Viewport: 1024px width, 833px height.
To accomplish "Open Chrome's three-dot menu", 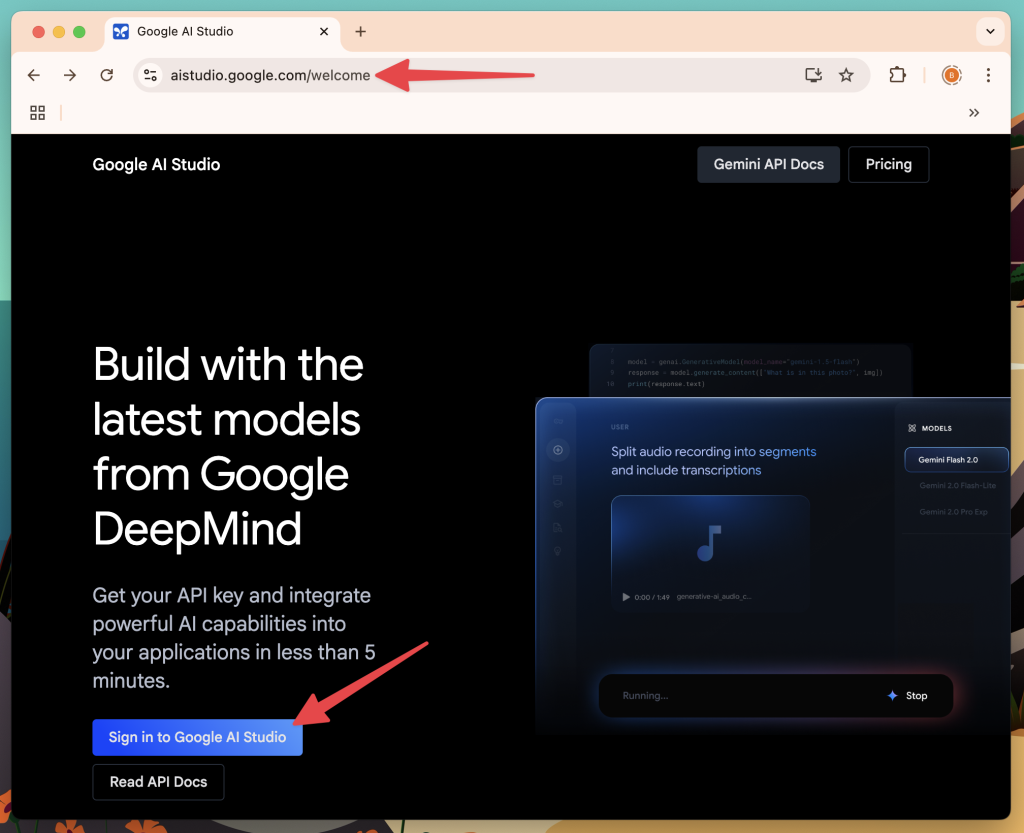I will 988,75.
